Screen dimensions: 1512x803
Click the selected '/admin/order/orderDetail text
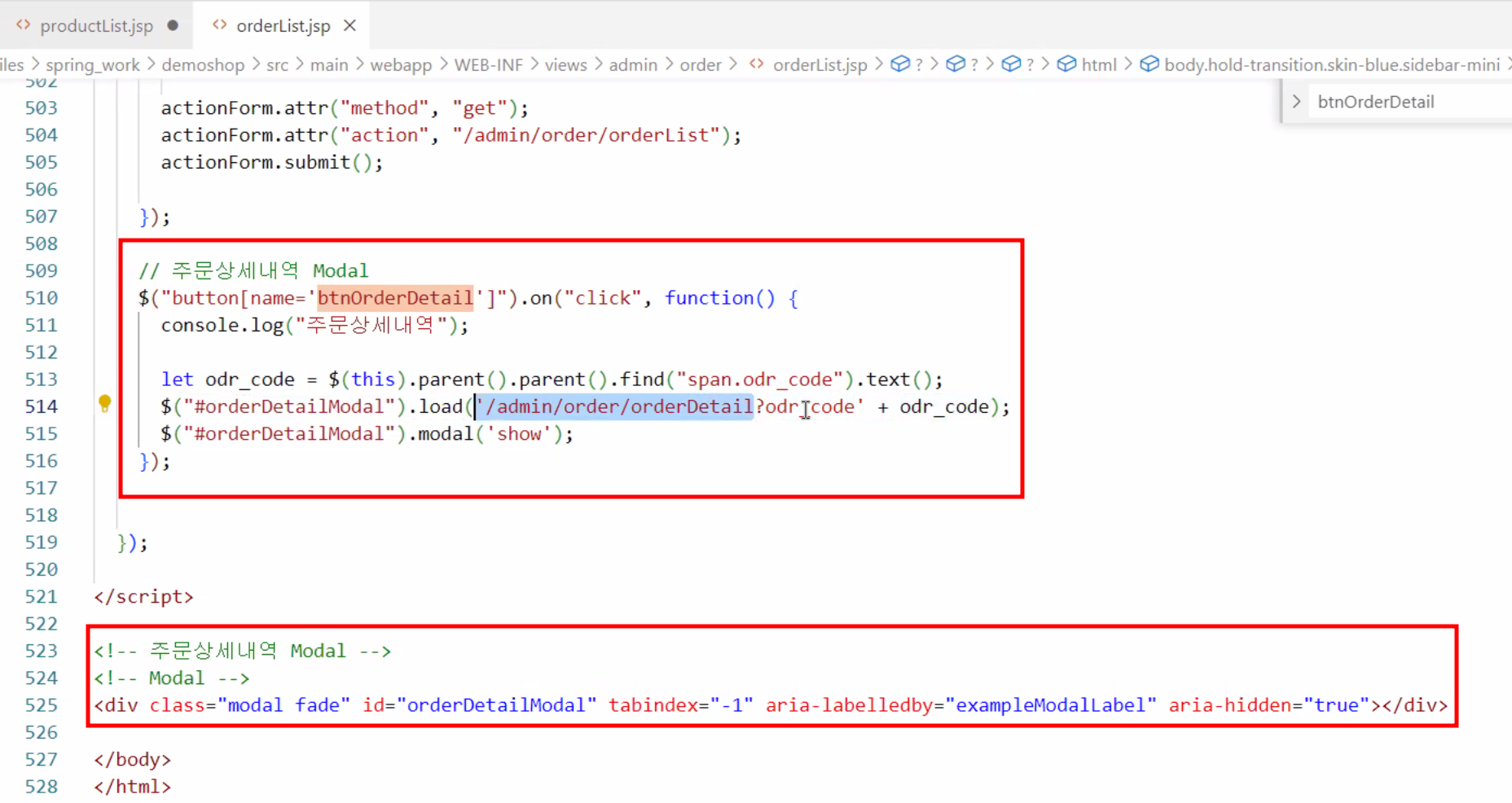615,406
